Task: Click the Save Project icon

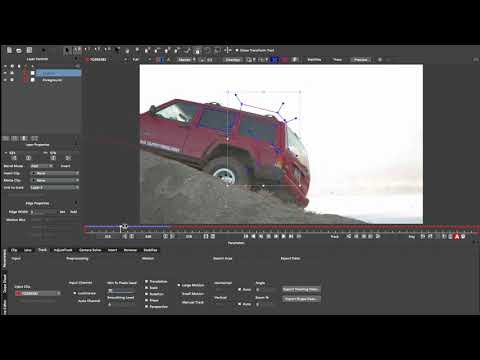Action: (29, 50)
